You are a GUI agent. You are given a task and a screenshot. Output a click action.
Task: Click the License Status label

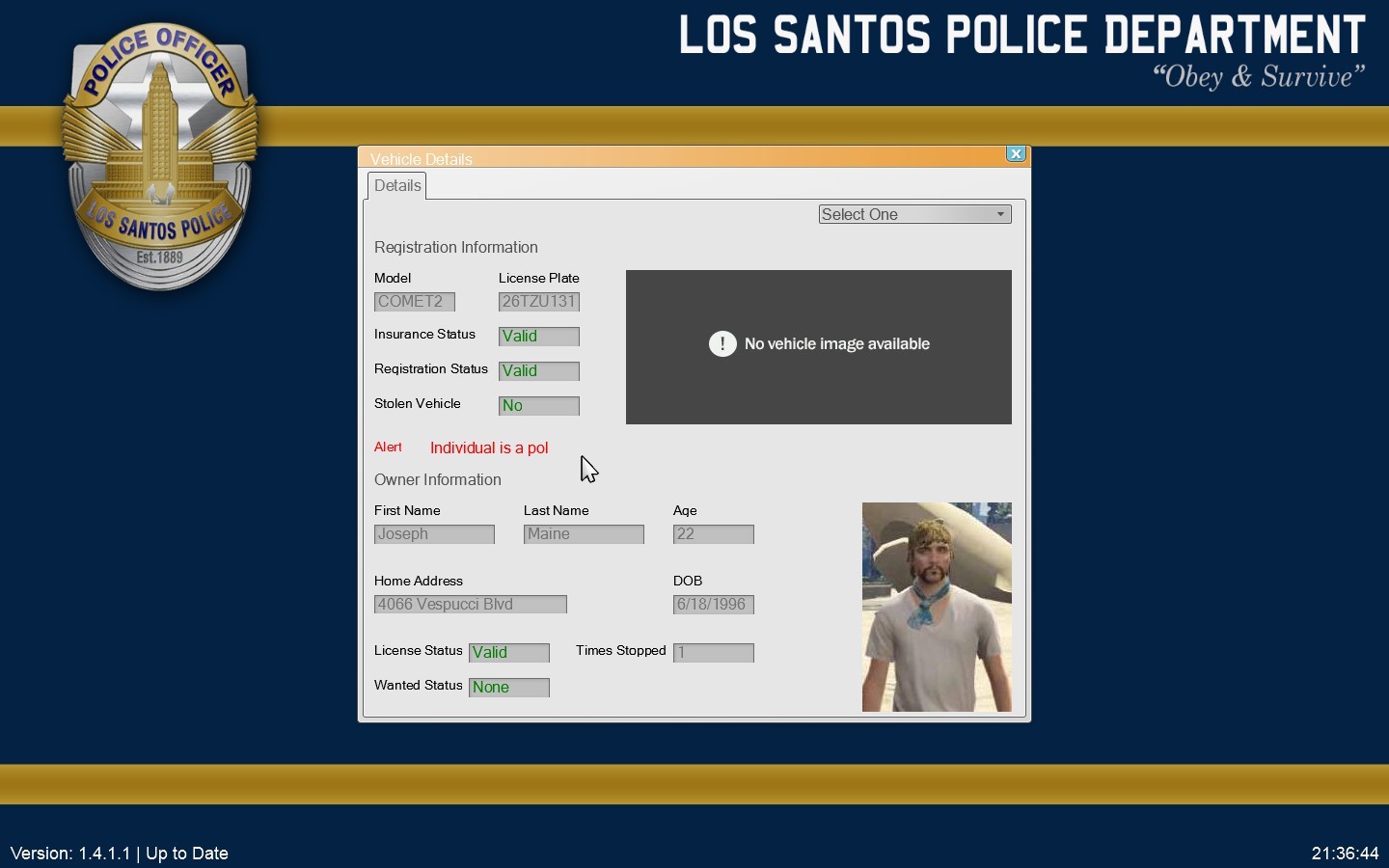(419, 651)
